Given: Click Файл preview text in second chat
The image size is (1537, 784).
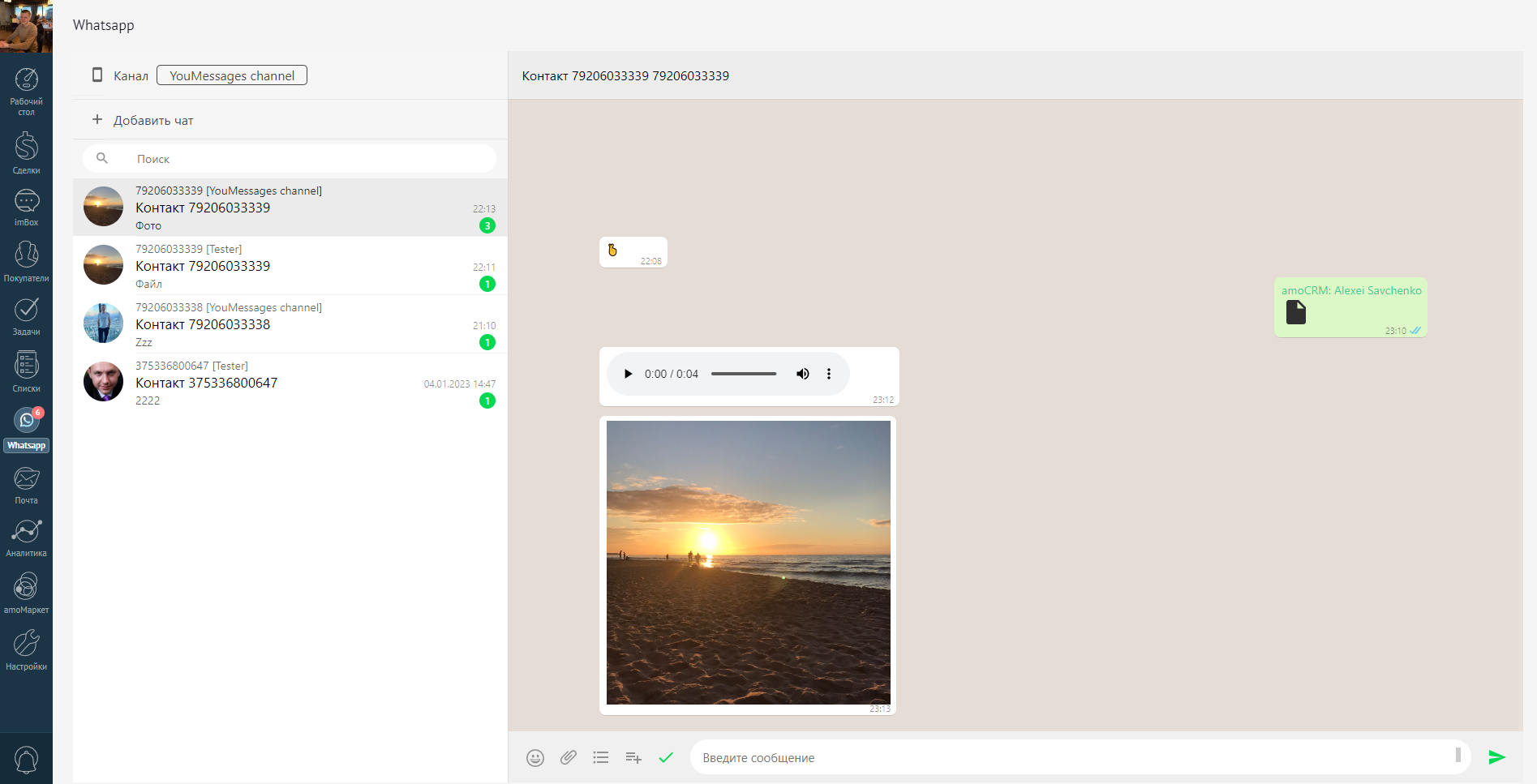Looking at the screenshot, I should [x=148, y=284].
